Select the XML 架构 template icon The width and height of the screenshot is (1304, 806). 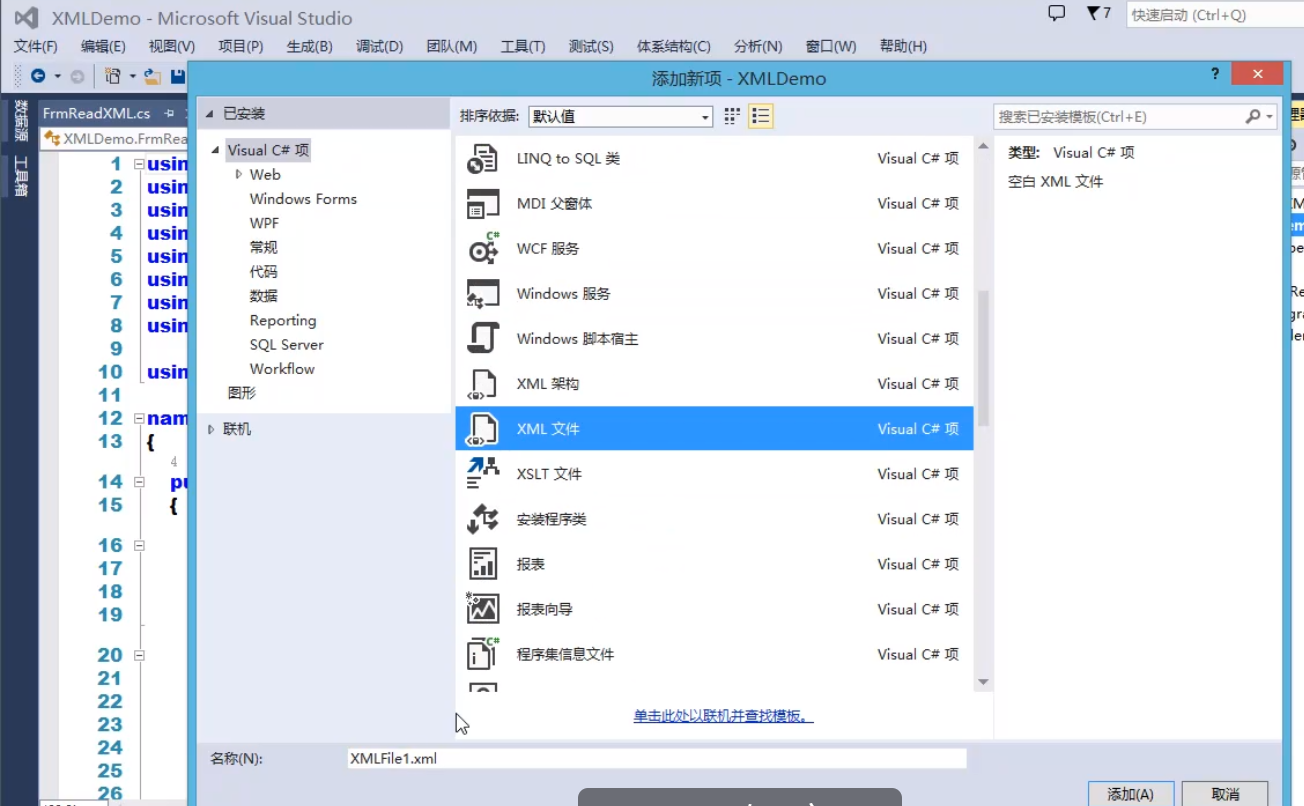point(483,384)
